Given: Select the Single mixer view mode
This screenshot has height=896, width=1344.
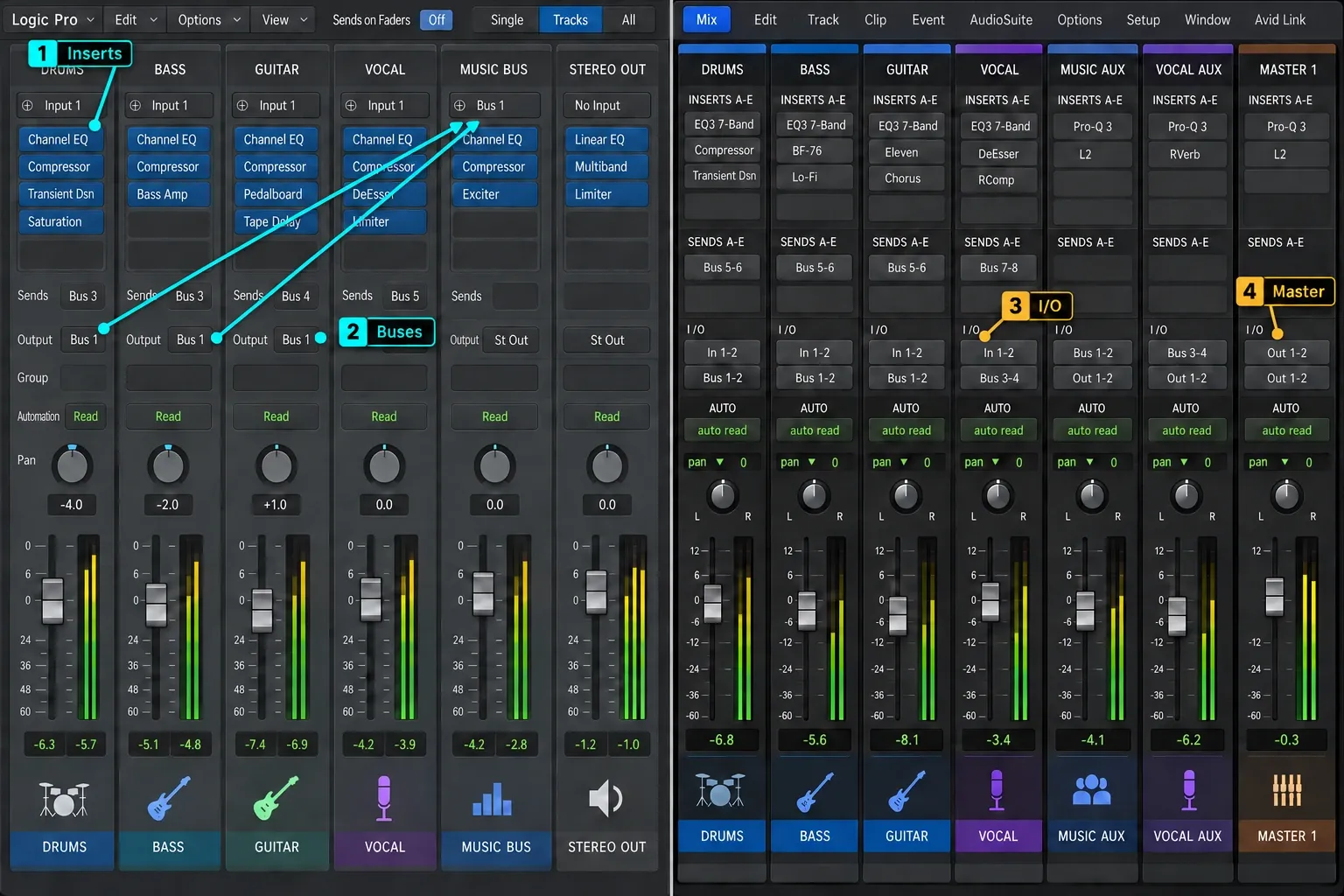Looking at the screenshot, I should 507,19.
